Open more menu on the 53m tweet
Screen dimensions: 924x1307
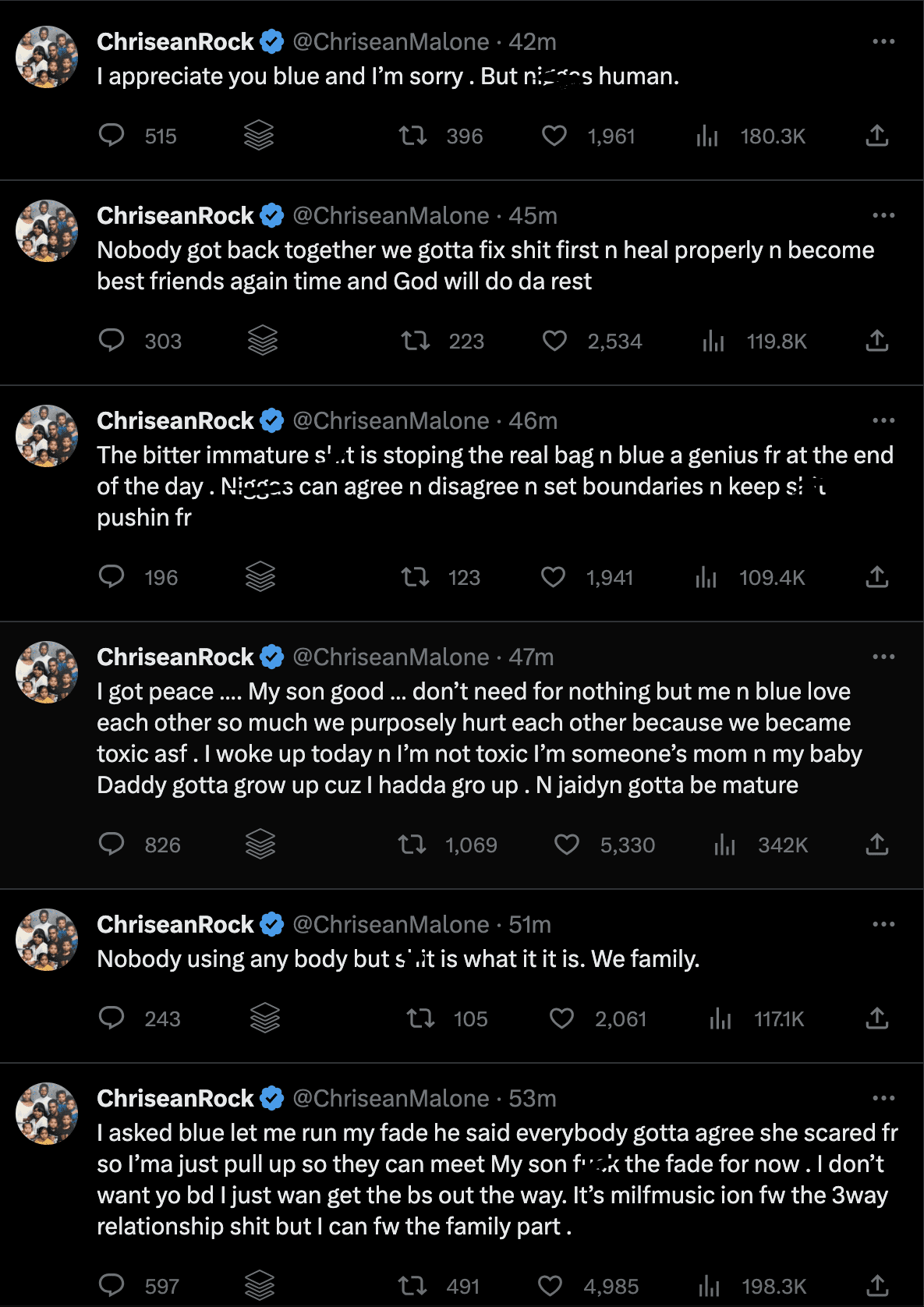[x=883, y=1098]
